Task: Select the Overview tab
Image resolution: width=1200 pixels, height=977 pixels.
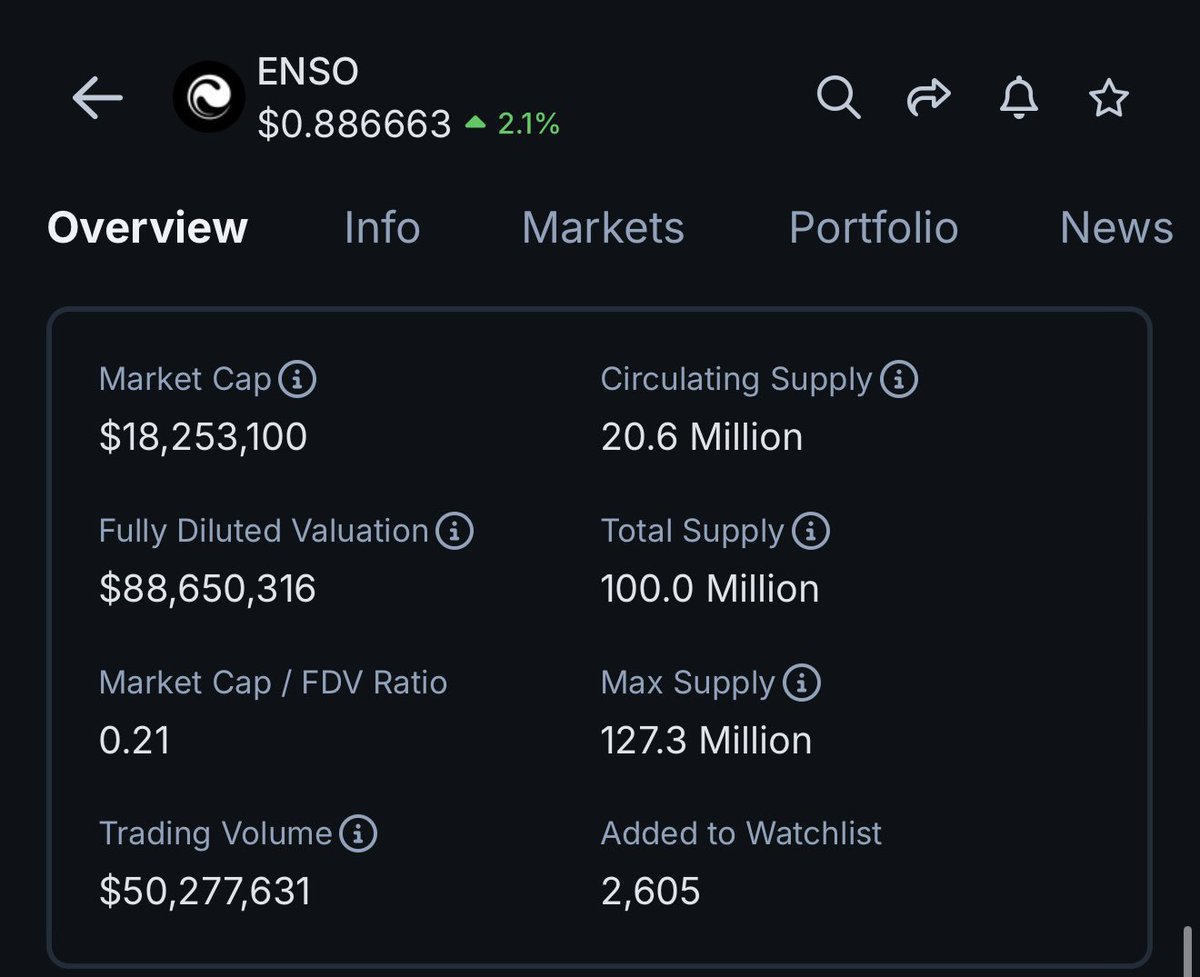Action: pos(147,228)
